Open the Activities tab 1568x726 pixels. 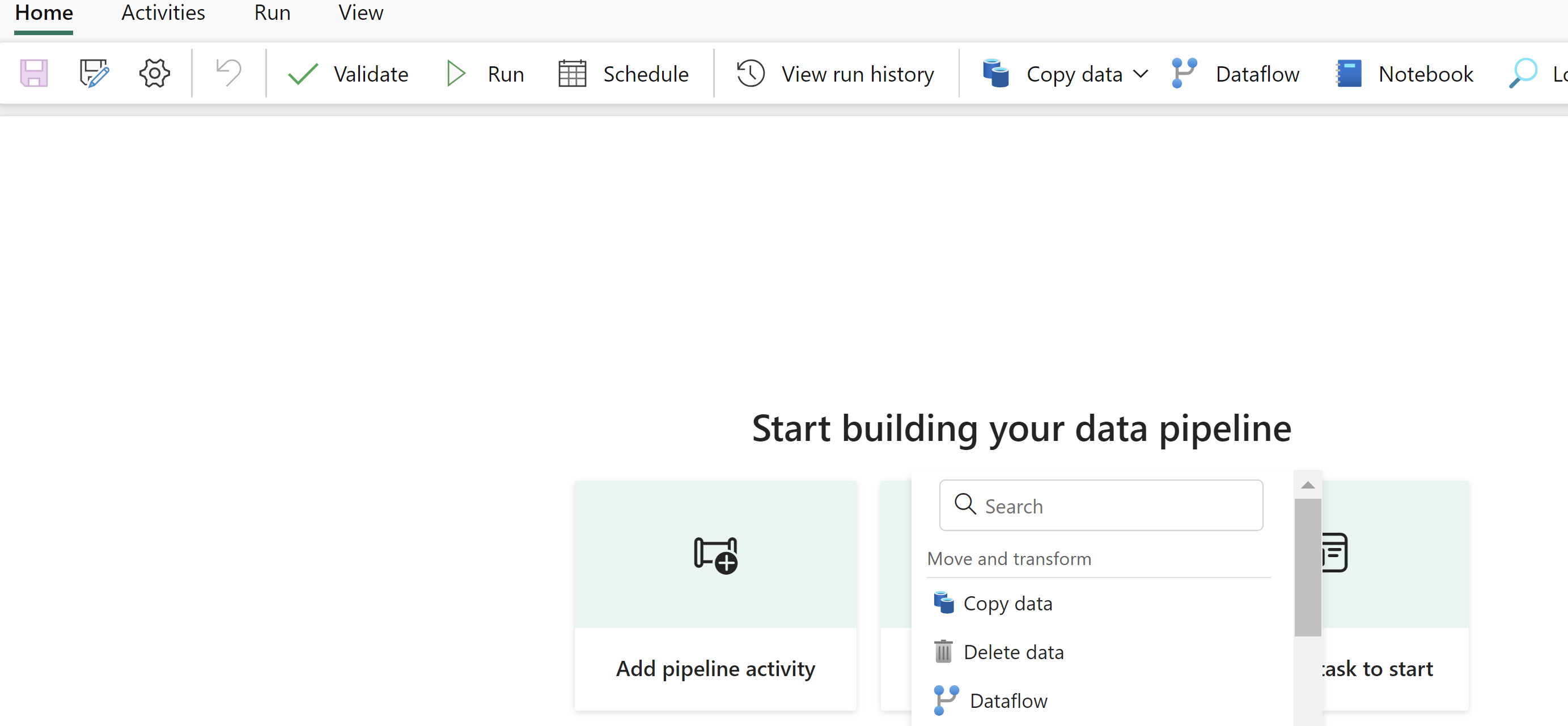pyautogui.click(x=163, y=13)
